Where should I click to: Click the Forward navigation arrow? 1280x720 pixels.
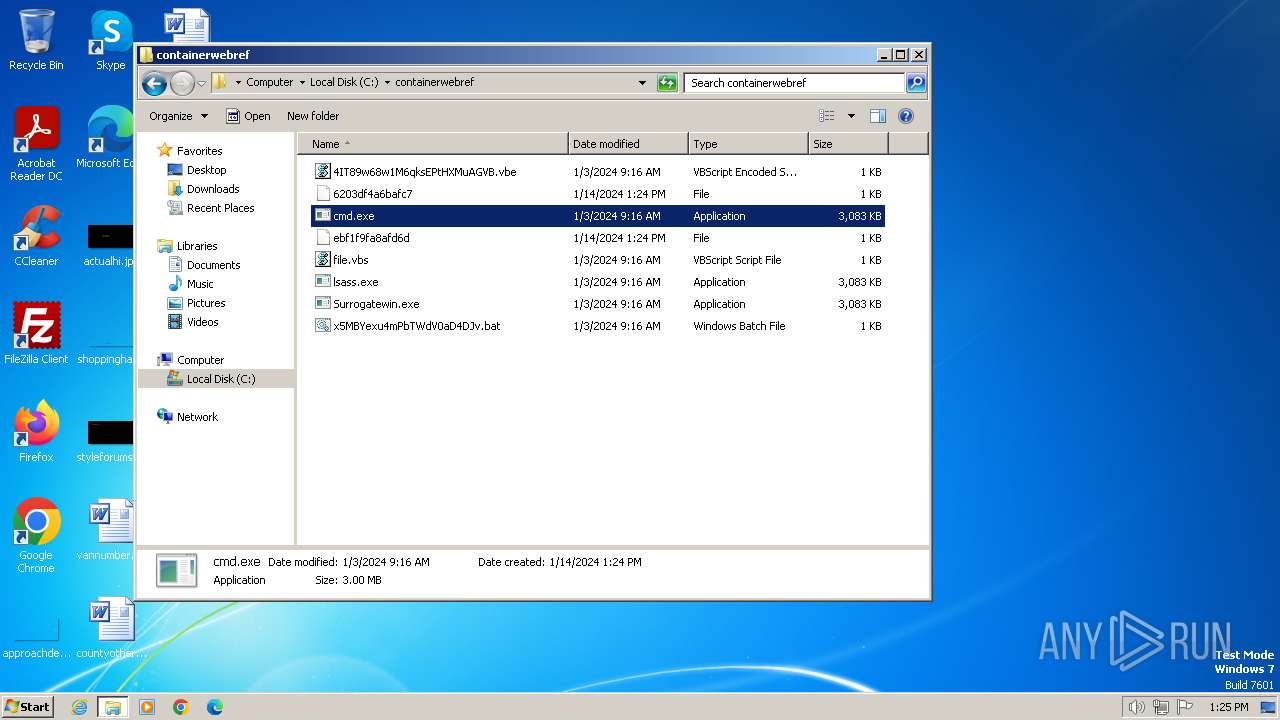click(x=182, y=83)
